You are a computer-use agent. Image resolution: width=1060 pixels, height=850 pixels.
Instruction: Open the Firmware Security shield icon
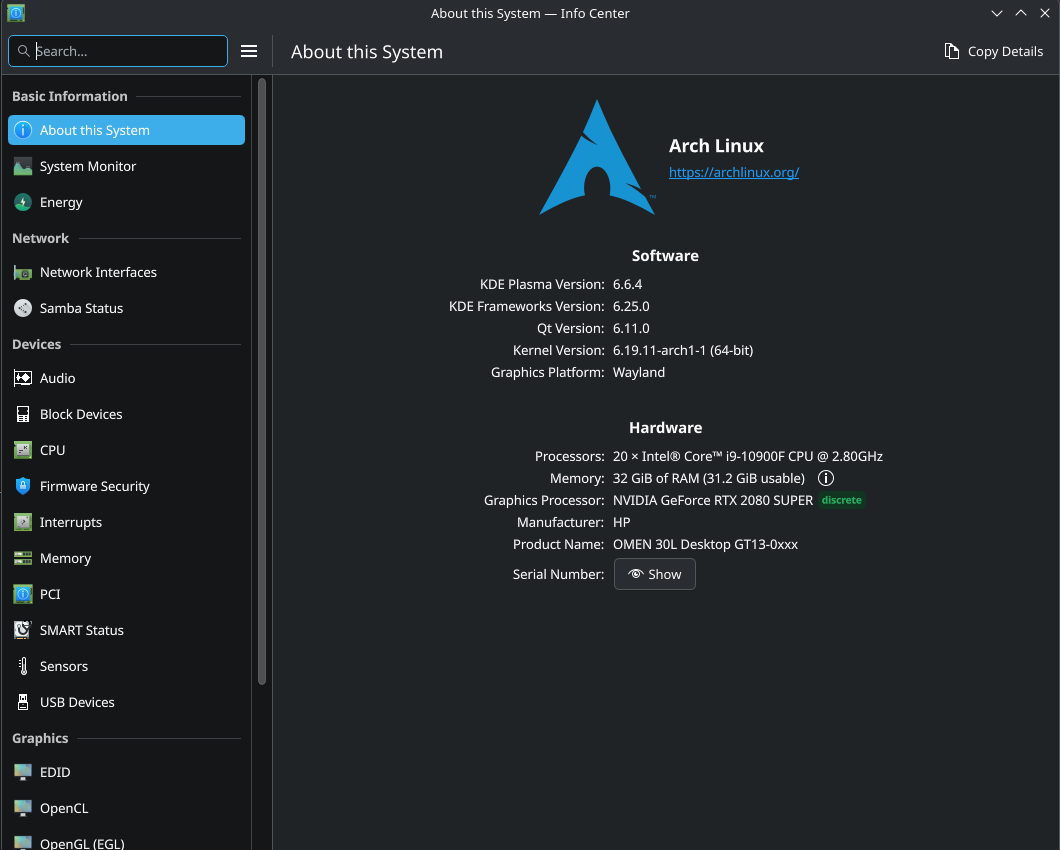pos(23,486)
